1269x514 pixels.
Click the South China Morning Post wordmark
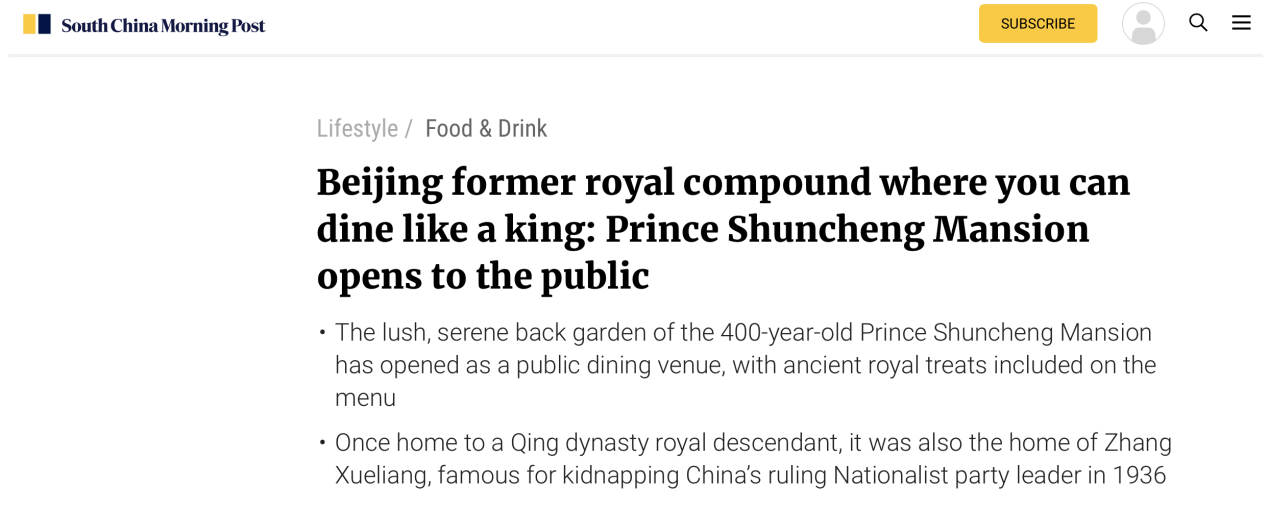click(x=163, y=25)
